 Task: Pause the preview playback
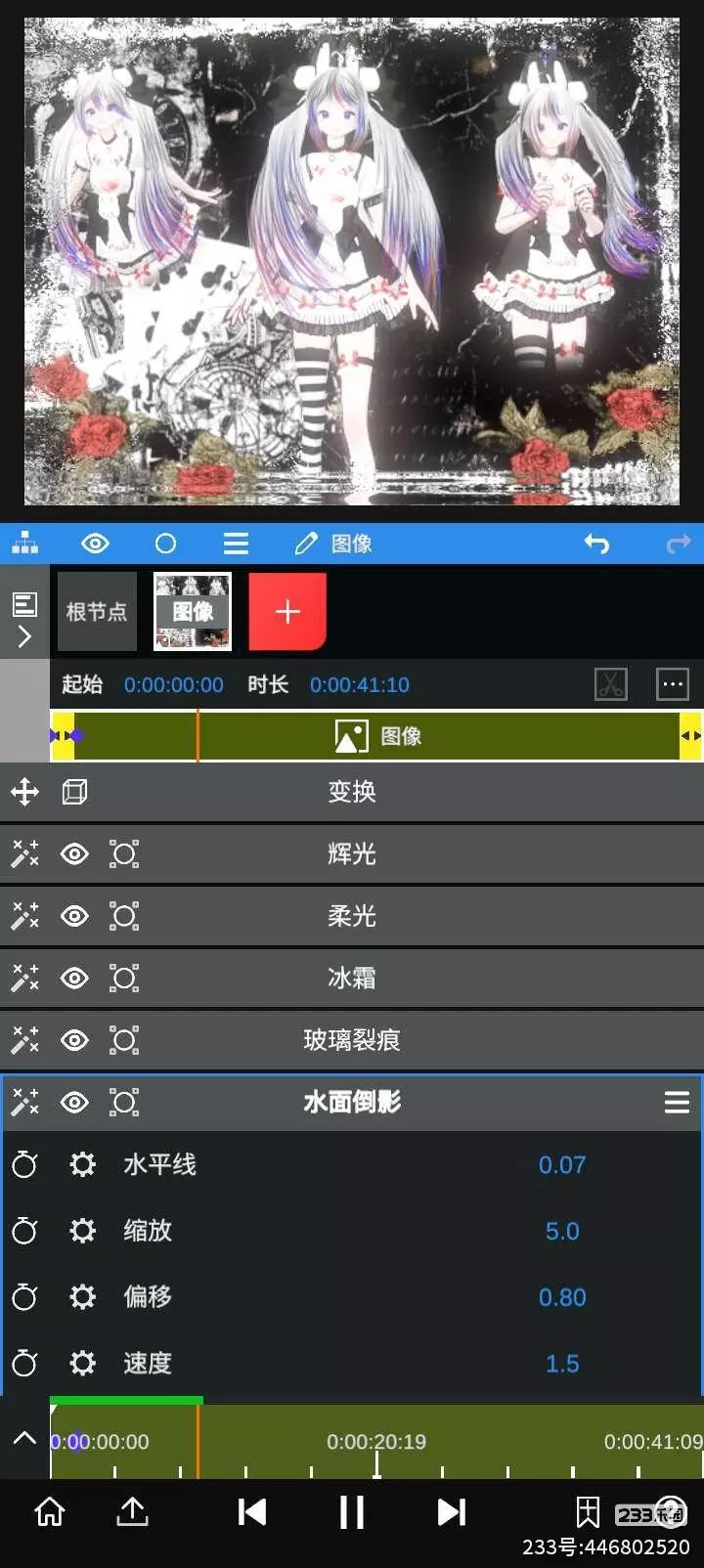(351, 1512)
